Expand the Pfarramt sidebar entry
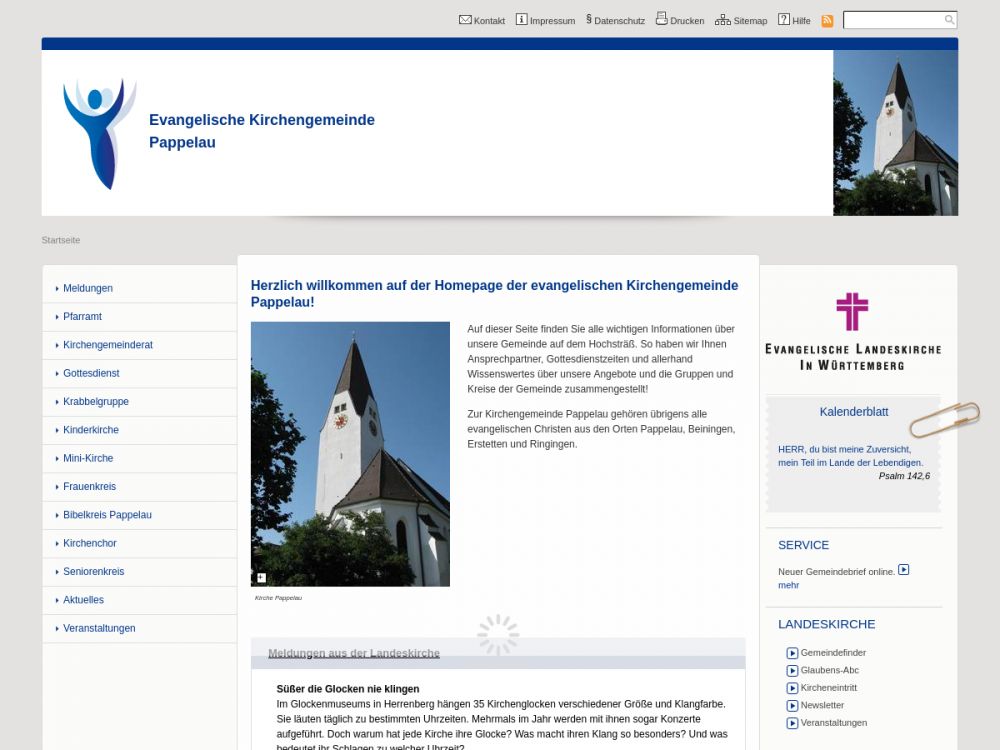 tap(82, 317)
